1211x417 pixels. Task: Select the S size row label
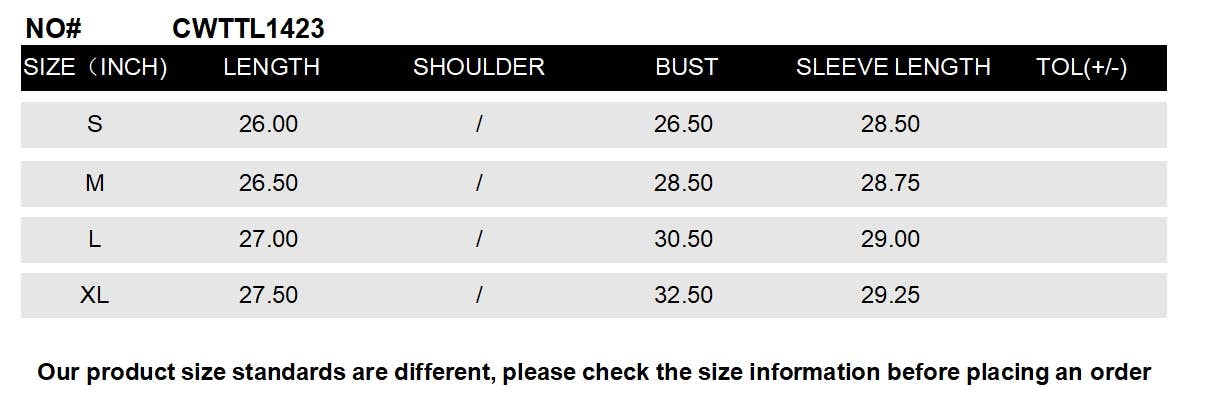pos(95,125)
